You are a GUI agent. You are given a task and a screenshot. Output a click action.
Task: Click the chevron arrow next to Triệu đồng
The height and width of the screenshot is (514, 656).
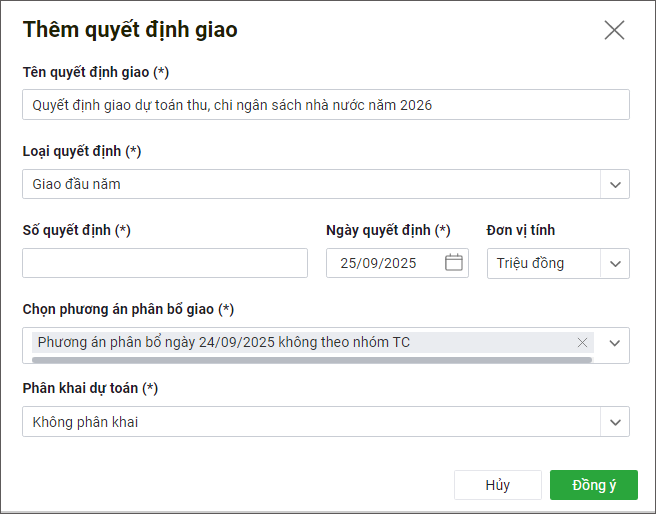tap(615, 264)
